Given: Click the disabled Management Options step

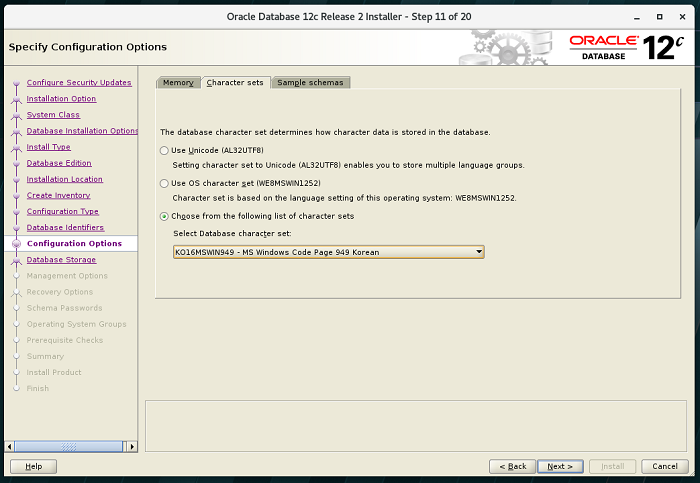Looking at the screenshot, I should (67, 276).
